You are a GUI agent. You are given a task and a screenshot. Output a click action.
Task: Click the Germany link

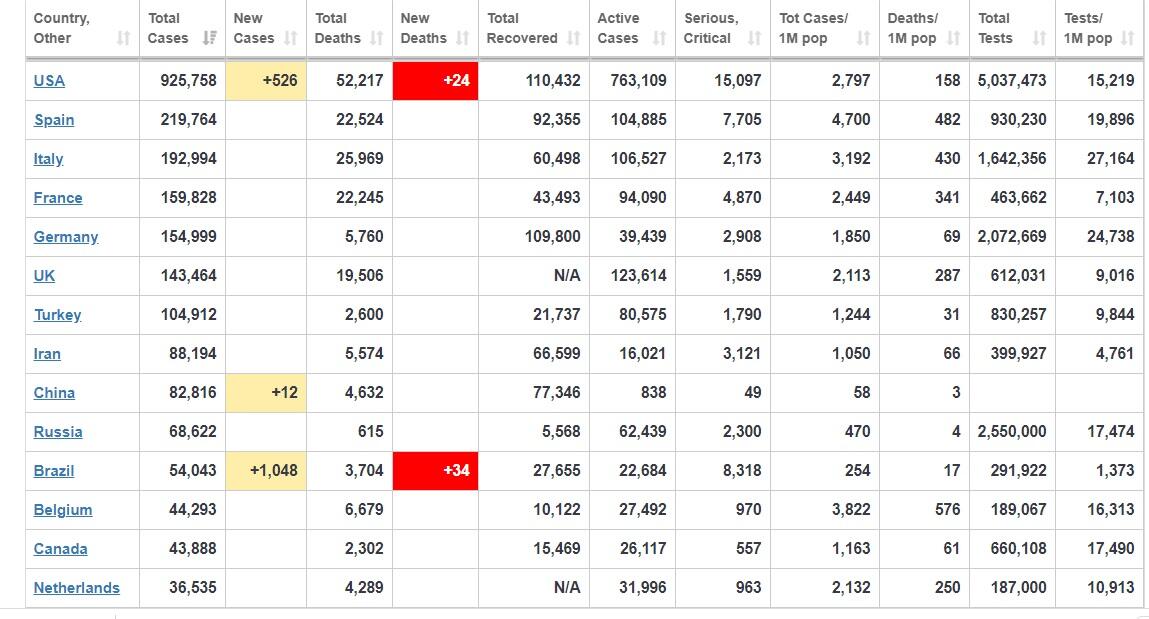[x=66, y=237]
